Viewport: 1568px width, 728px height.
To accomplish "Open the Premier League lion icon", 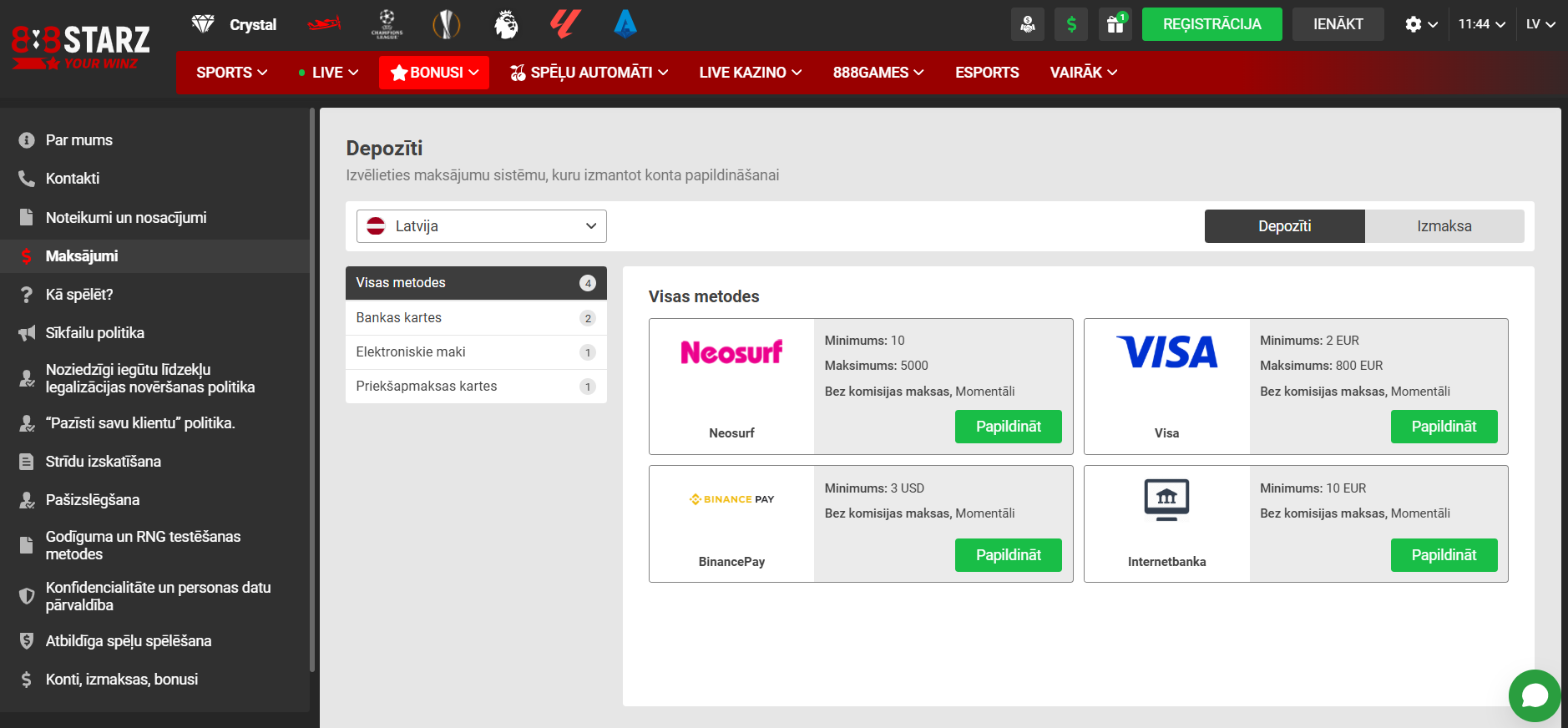I will pyautogui.click(x=506, y=24).
